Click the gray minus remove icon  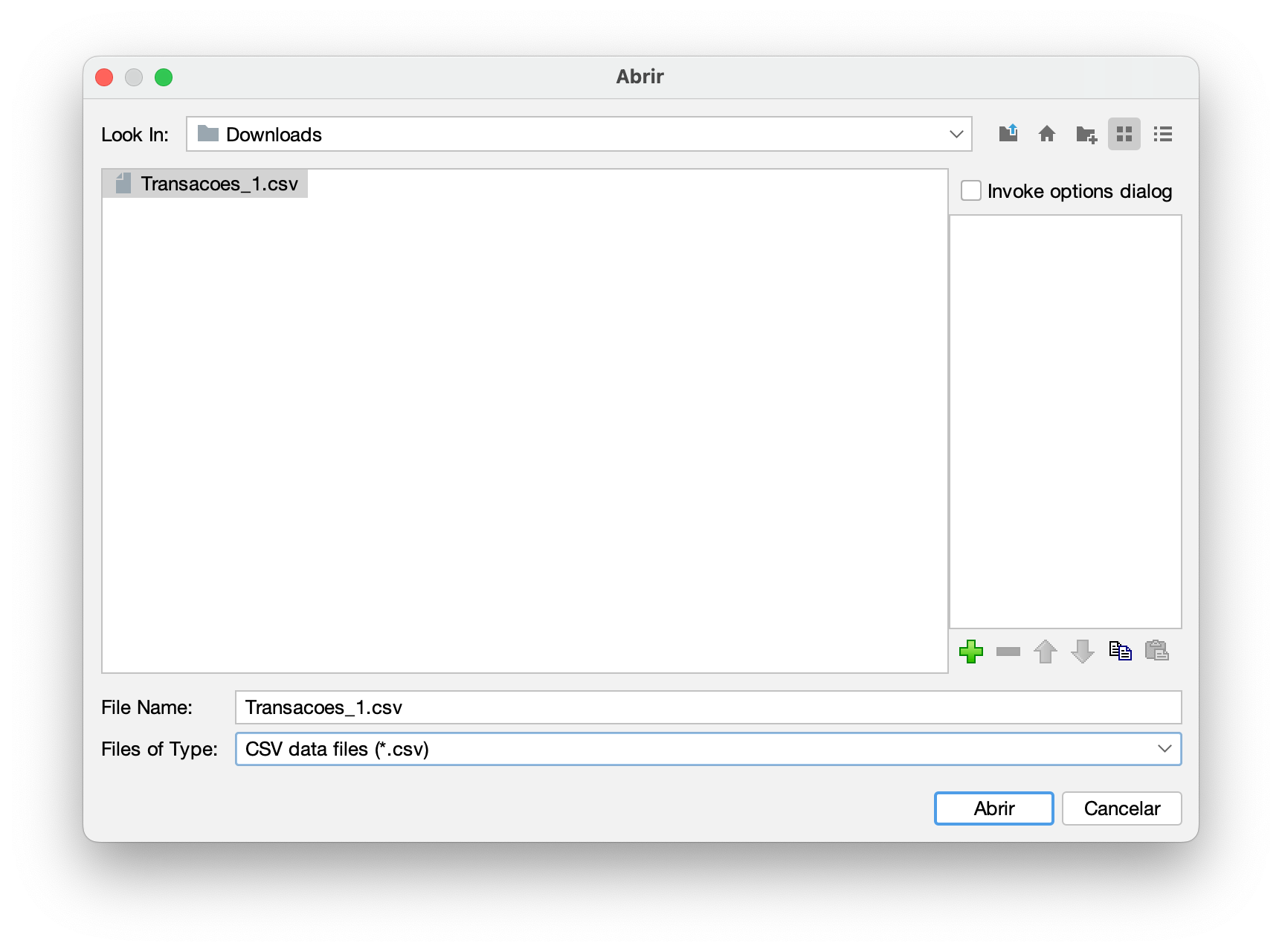[x=1008, y=652]
